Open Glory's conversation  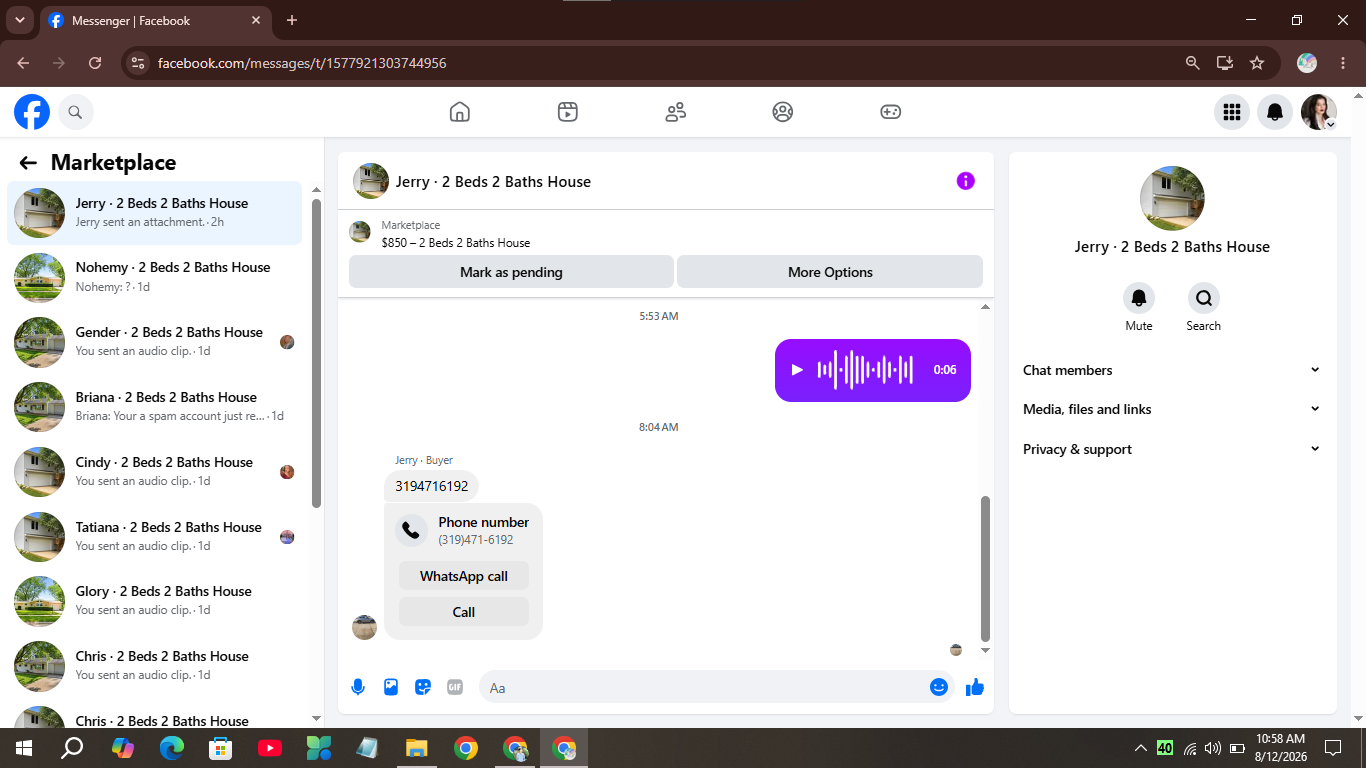click(x=155, y=601)
